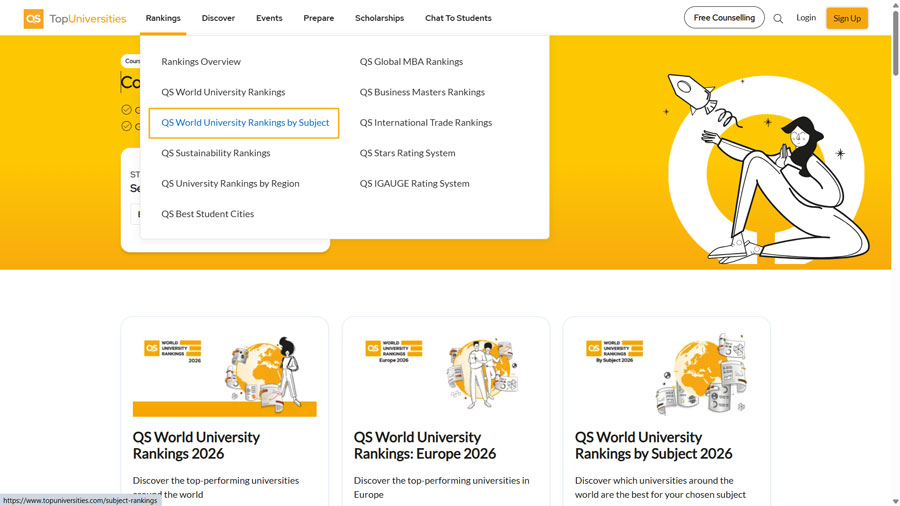This screenshot has height=506, width=900.
Task: Open Chat To Students menu
Action: 458,18
